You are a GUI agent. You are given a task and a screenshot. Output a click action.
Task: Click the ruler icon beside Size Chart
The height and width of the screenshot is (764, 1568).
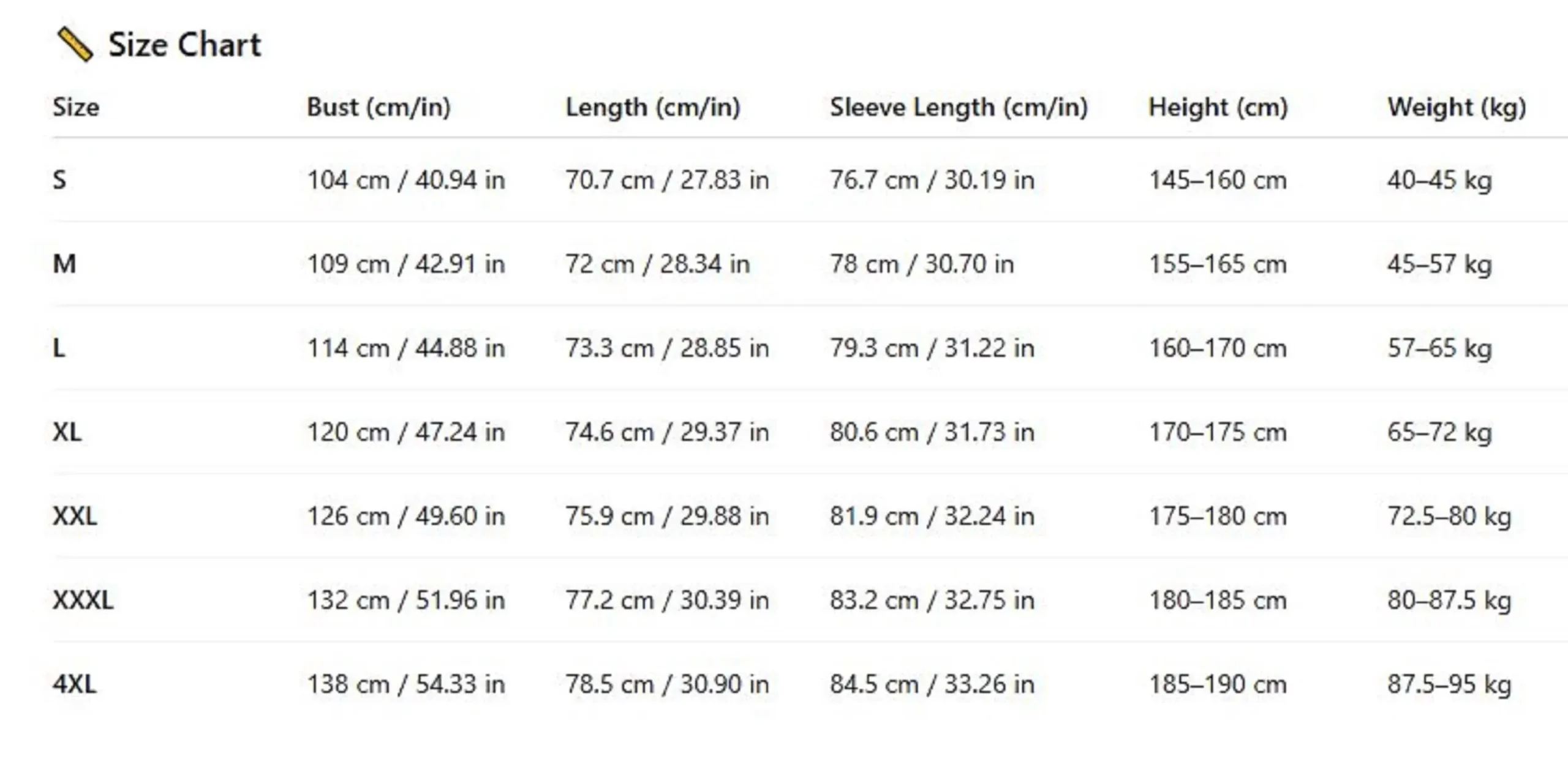click(75, 45)
